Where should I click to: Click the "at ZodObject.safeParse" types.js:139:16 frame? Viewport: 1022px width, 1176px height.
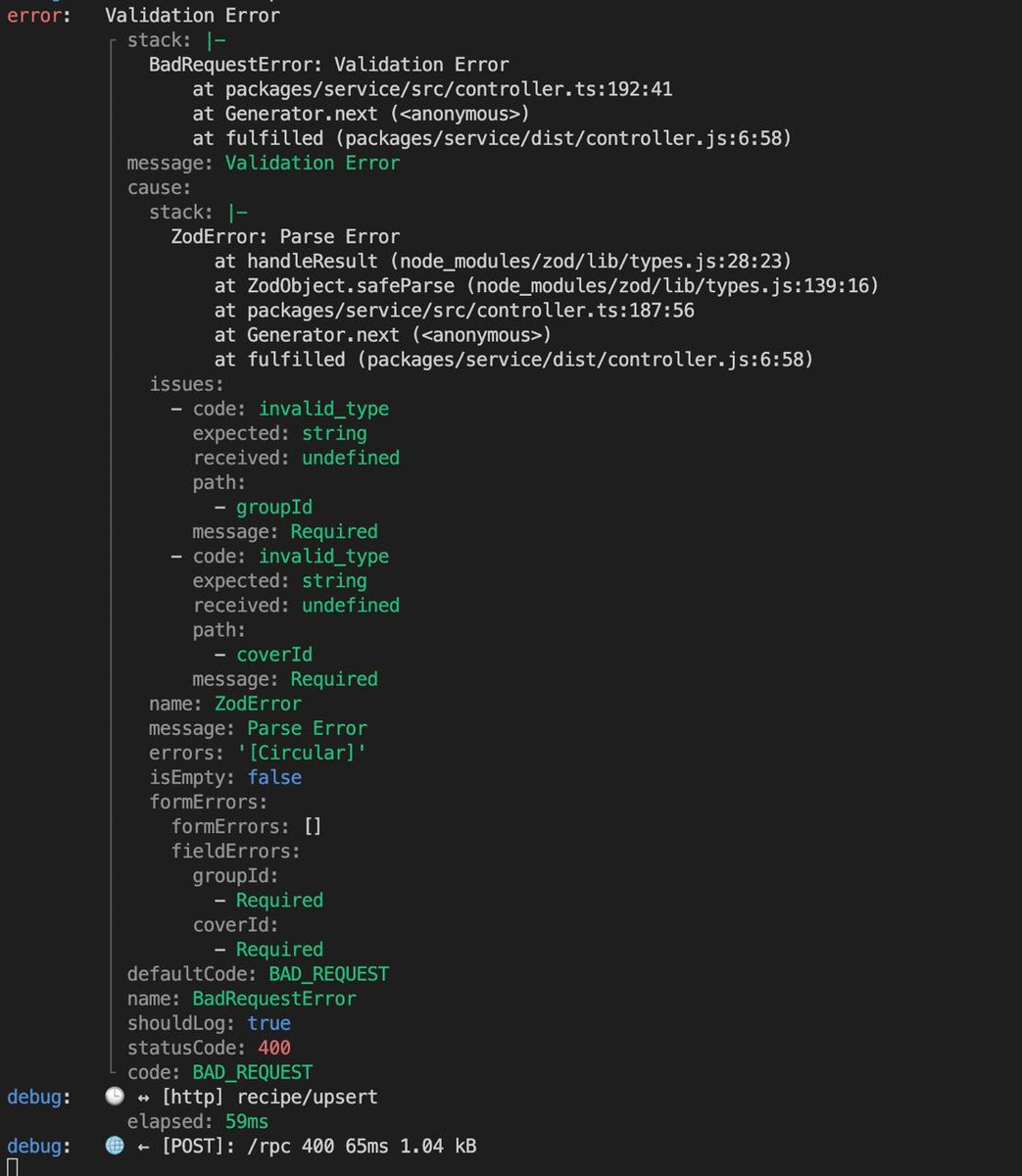pos(547,286)
